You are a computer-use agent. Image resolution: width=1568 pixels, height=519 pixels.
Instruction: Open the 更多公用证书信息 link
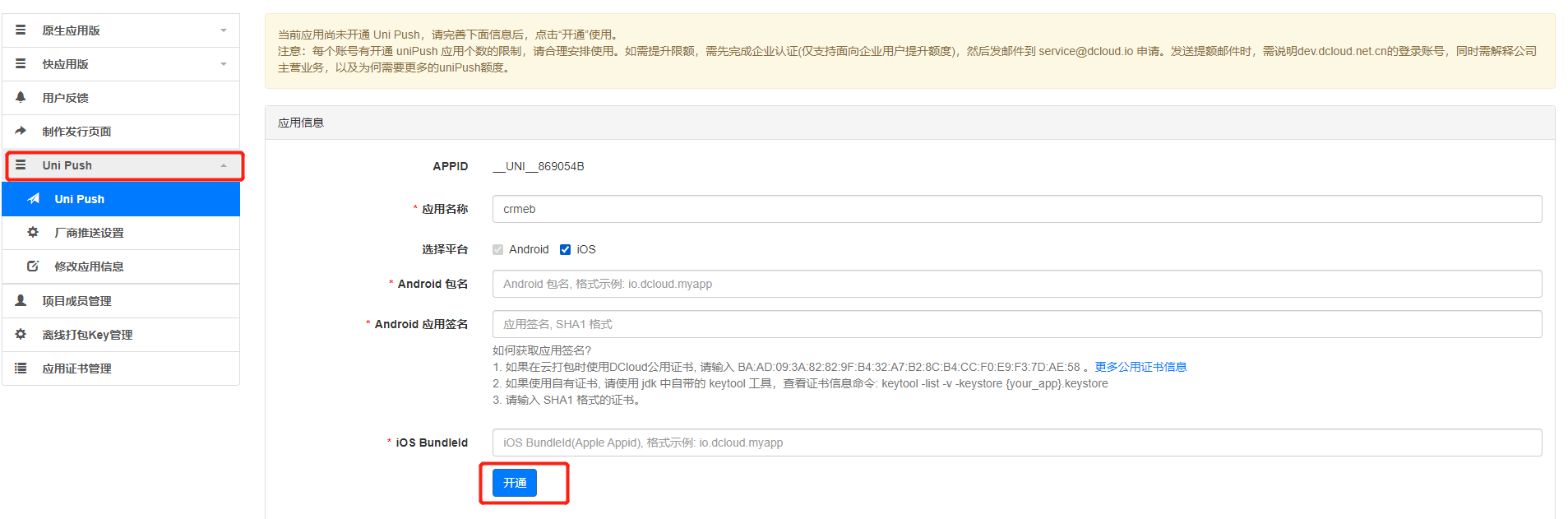(1140, 367)
